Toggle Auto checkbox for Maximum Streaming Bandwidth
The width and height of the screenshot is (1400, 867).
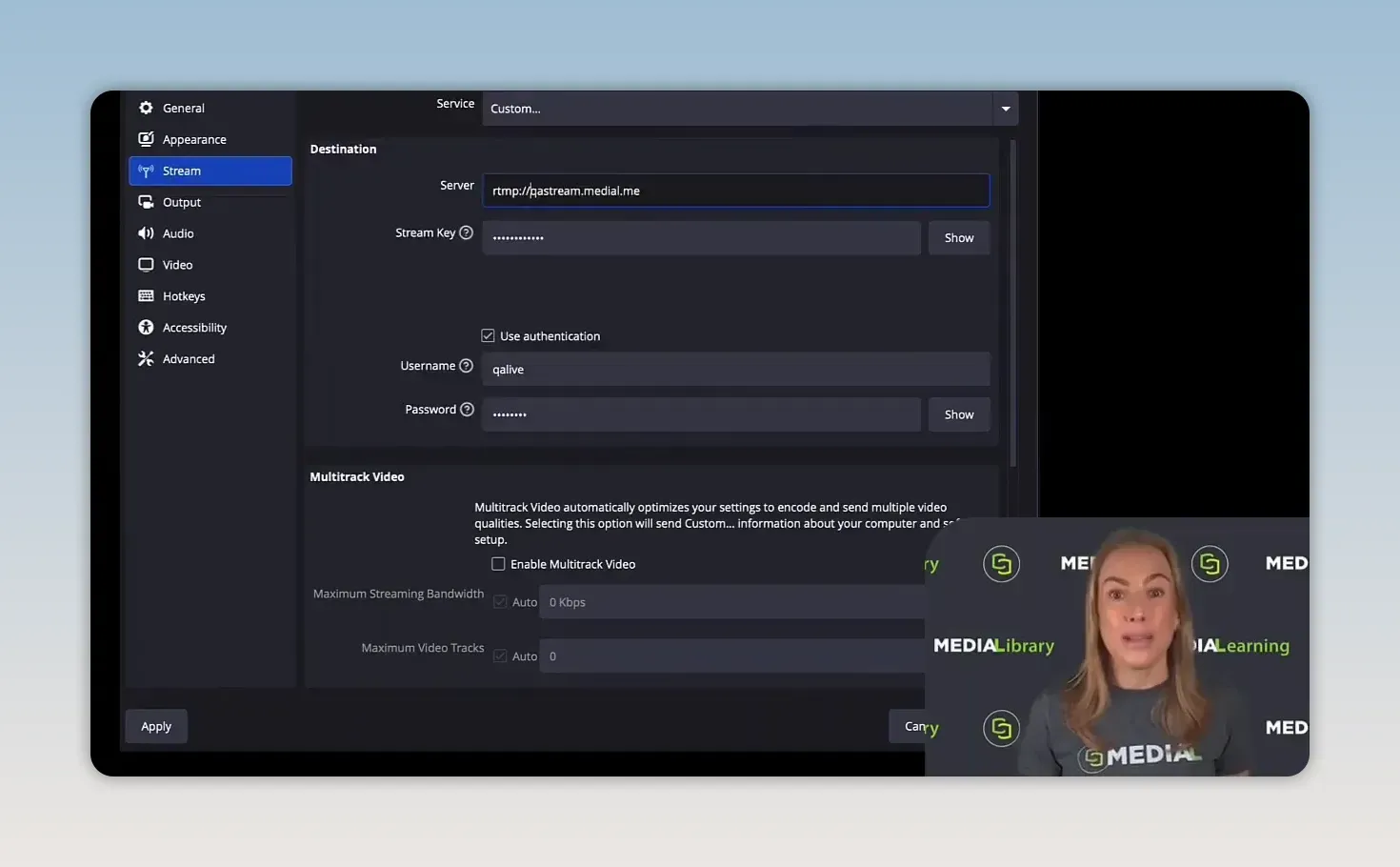click(x=500, y=602)
